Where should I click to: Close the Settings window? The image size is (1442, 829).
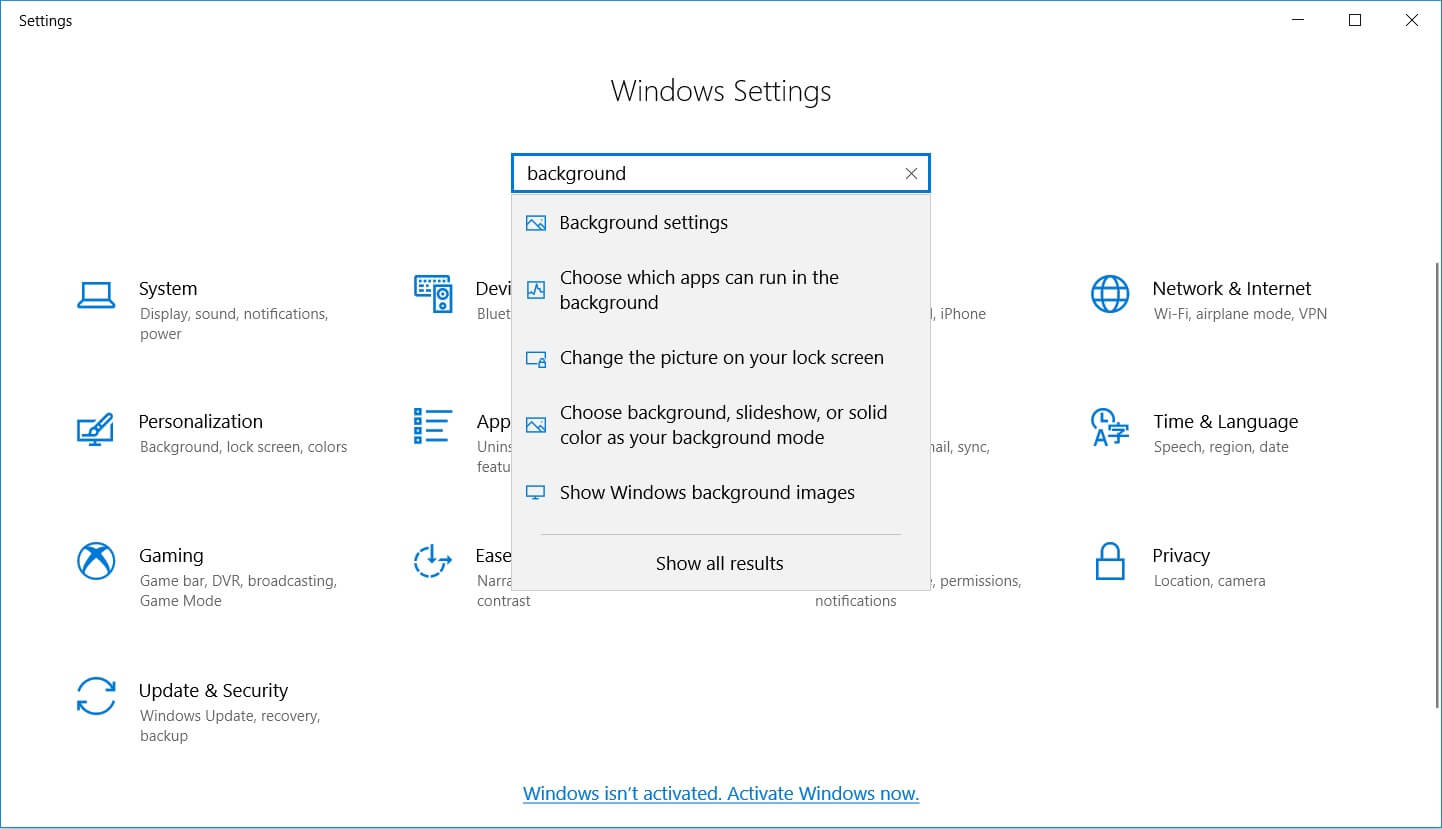click(x=1412, y=21)
